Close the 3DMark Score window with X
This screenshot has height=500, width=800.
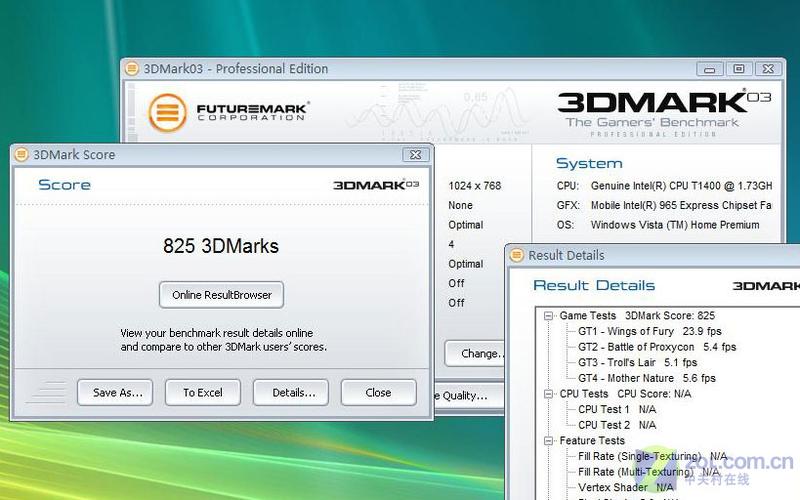pos(415,155)
